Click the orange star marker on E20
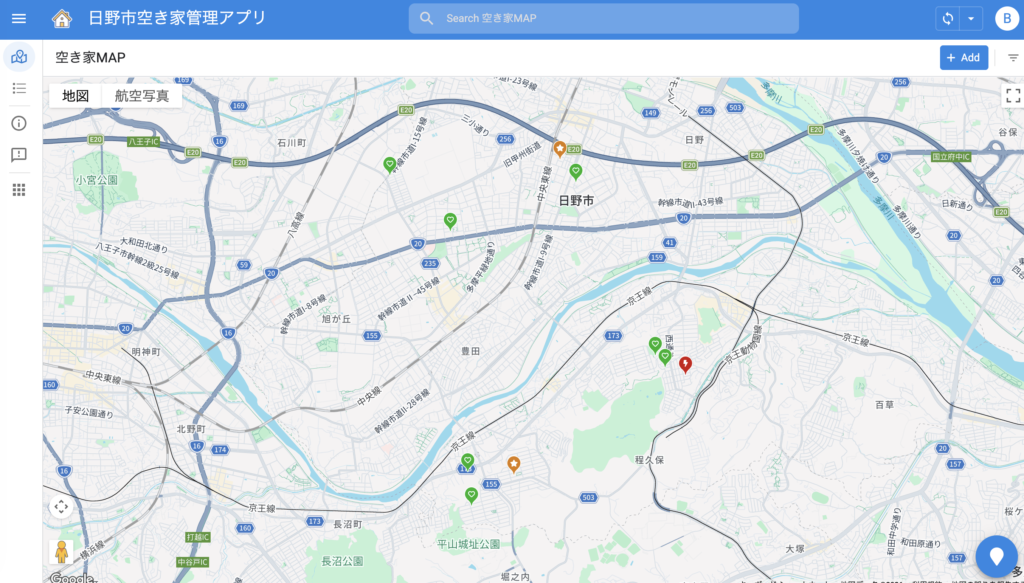The image size is (1024, 583). click(560, 148)
